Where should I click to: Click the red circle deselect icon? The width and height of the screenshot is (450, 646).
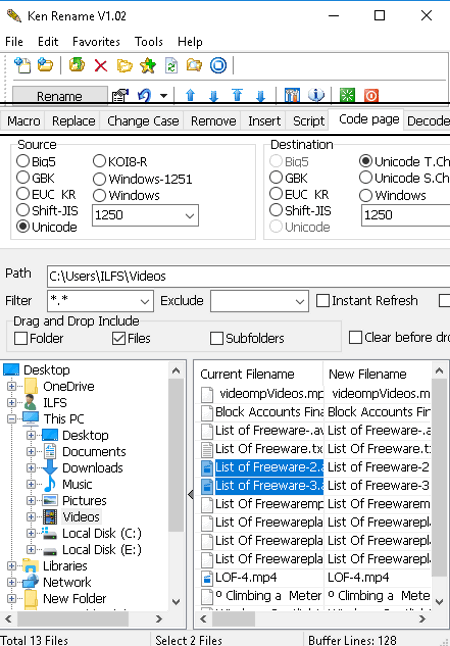point(371,96)
